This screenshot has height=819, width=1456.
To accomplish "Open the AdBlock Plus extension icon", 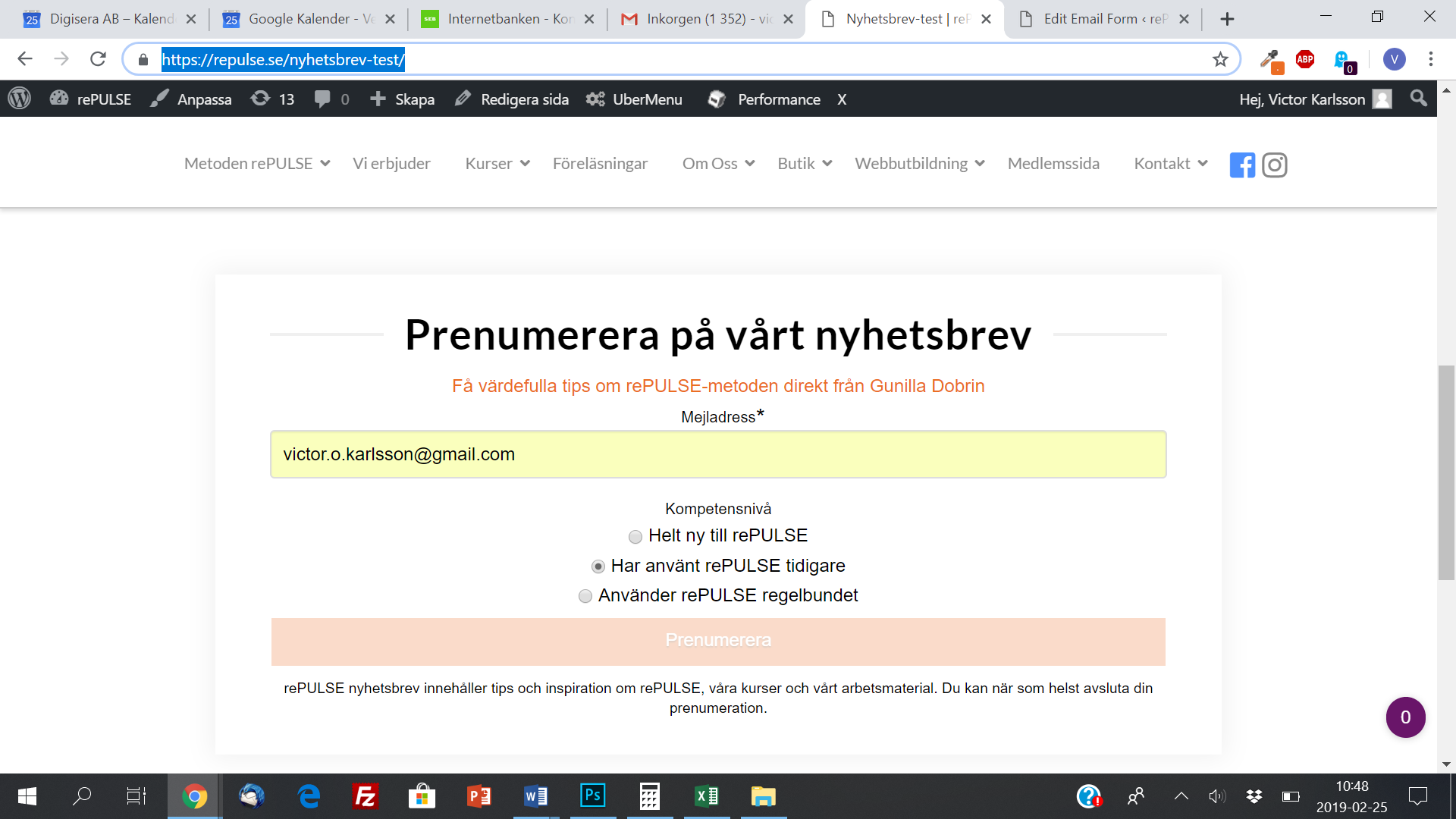I will [1305, 59].
